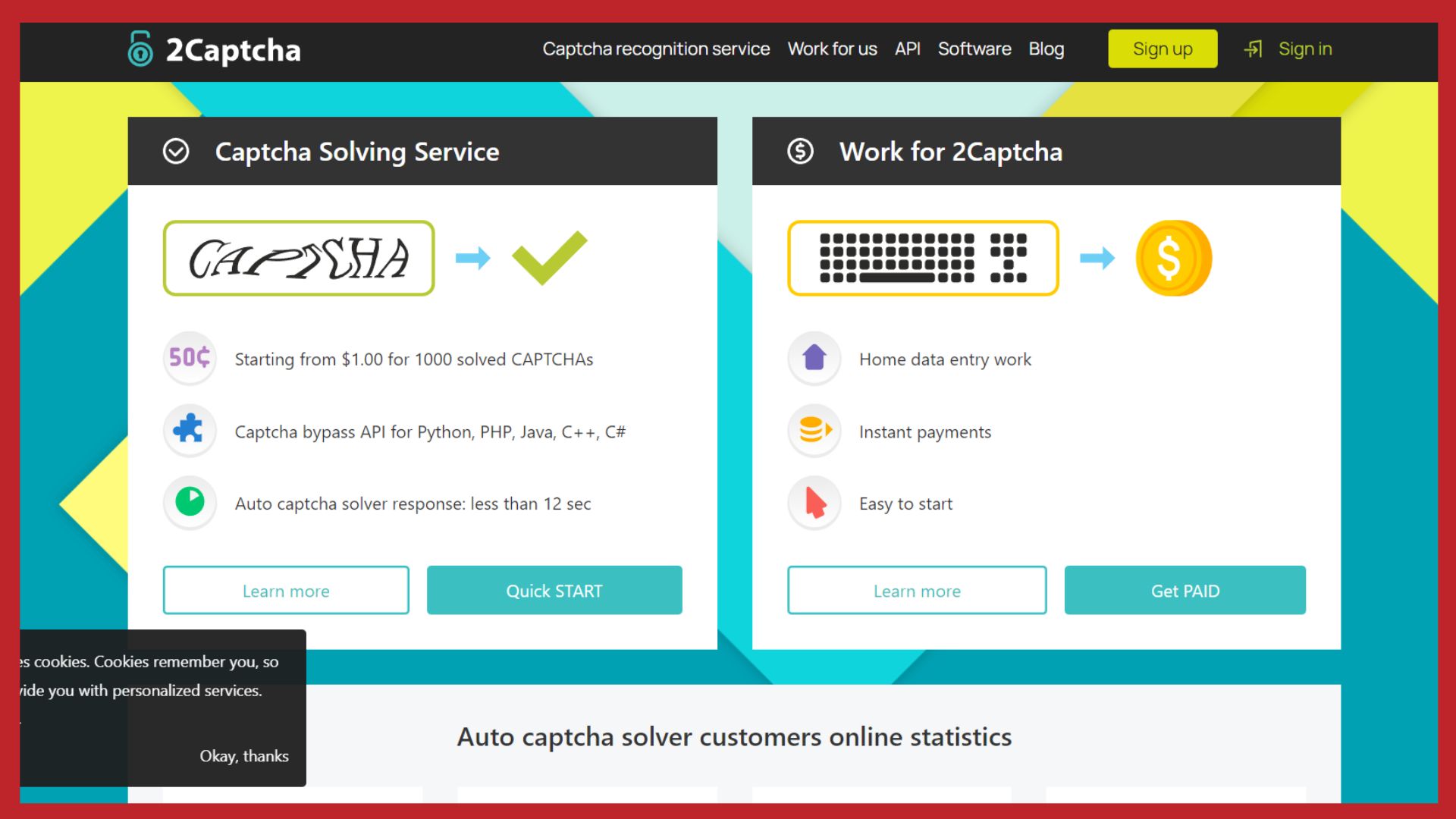1456x819 pixels.
Task: Click the purple home icon
Action: tap(814, 358)
